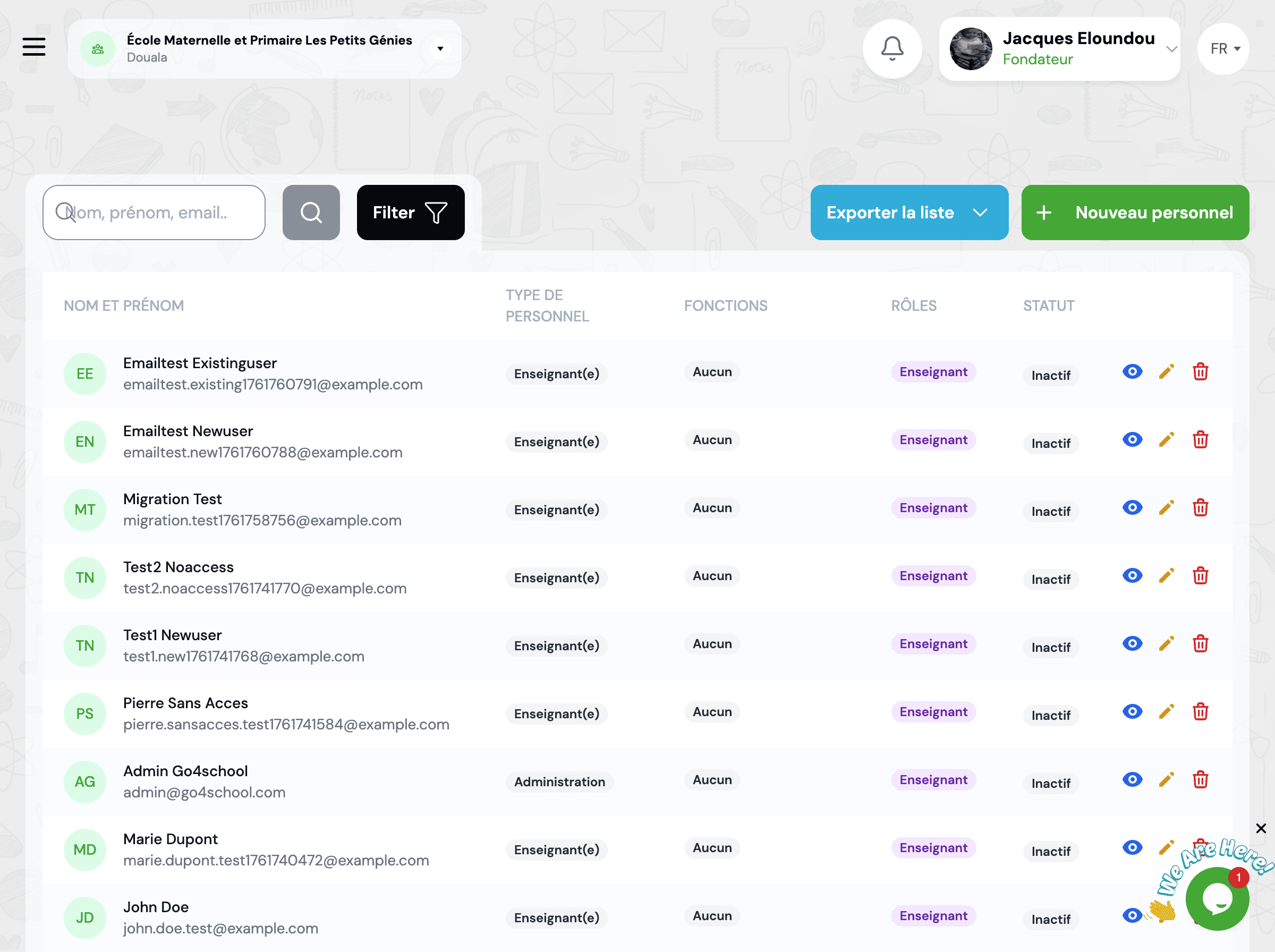
Task: Open the notifications bell
Action: 892,48
